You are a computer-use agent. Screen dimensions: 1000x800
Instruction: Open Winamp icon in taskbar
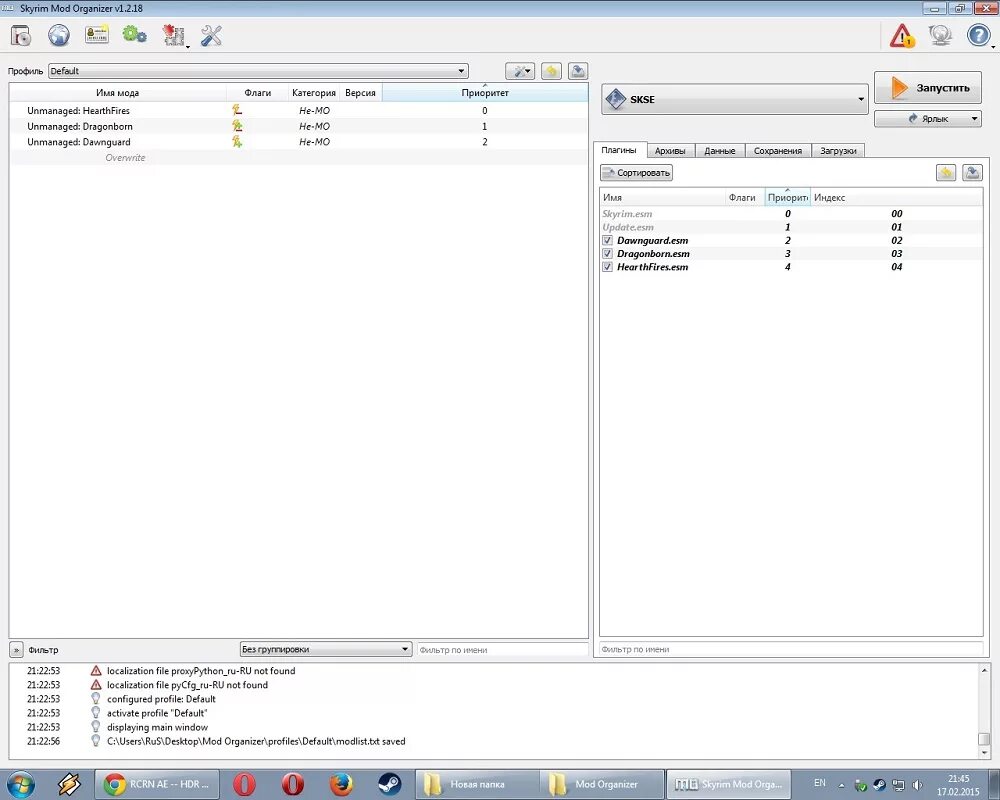(69, 784)
